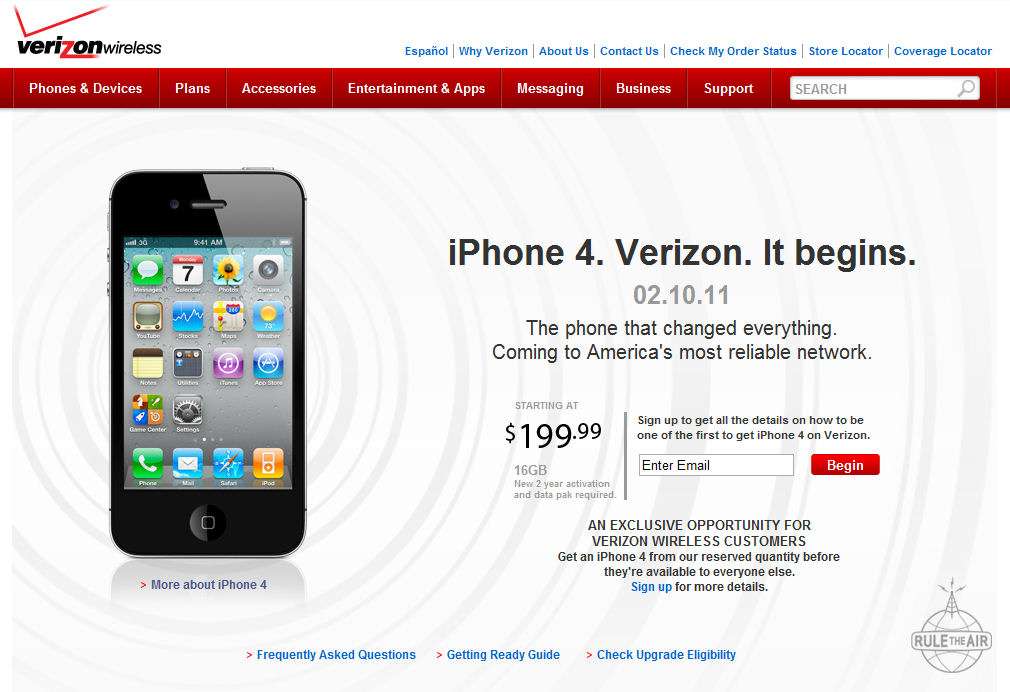The image size is (1010, 692).
Task: Open the Español language link
Action: 426,51
